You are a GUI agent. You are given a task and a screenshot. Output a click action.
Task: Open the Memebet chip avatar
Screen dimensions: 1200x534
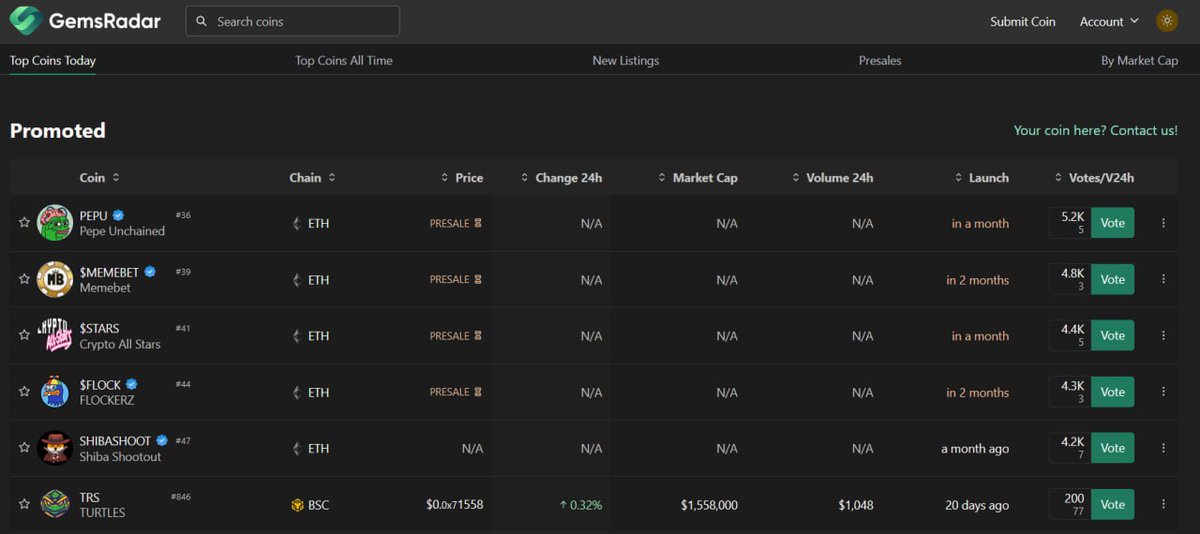click(x=55, y=280)
